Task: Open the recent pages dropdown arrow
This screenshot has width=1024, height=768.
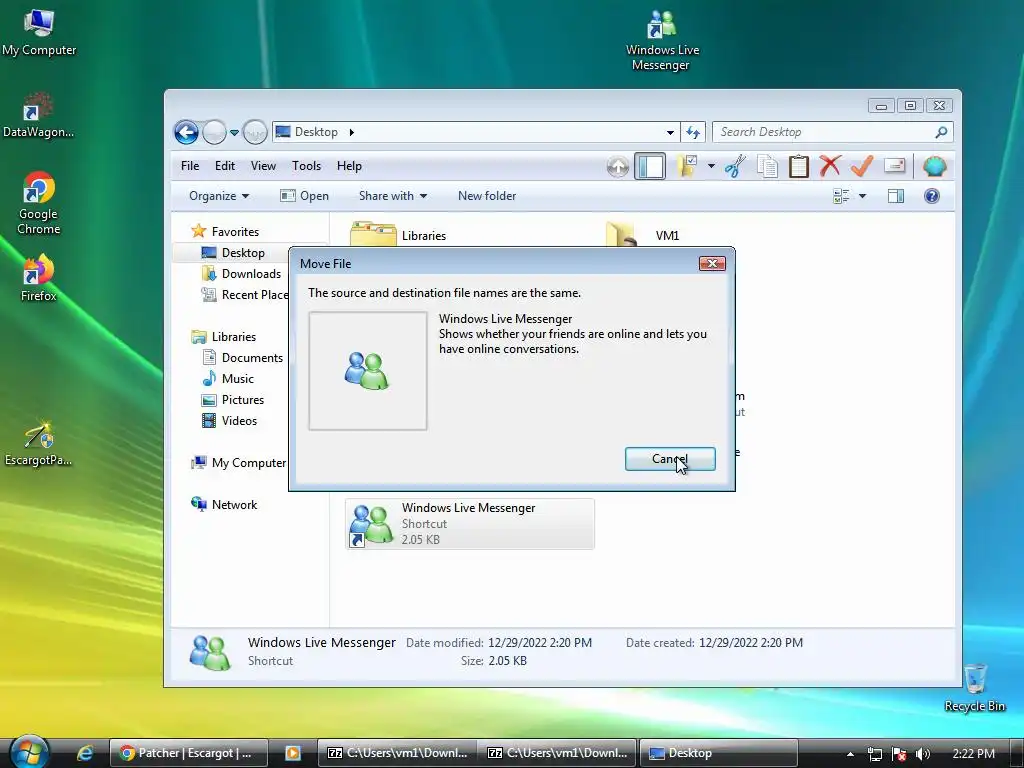Action: [234, 133]
